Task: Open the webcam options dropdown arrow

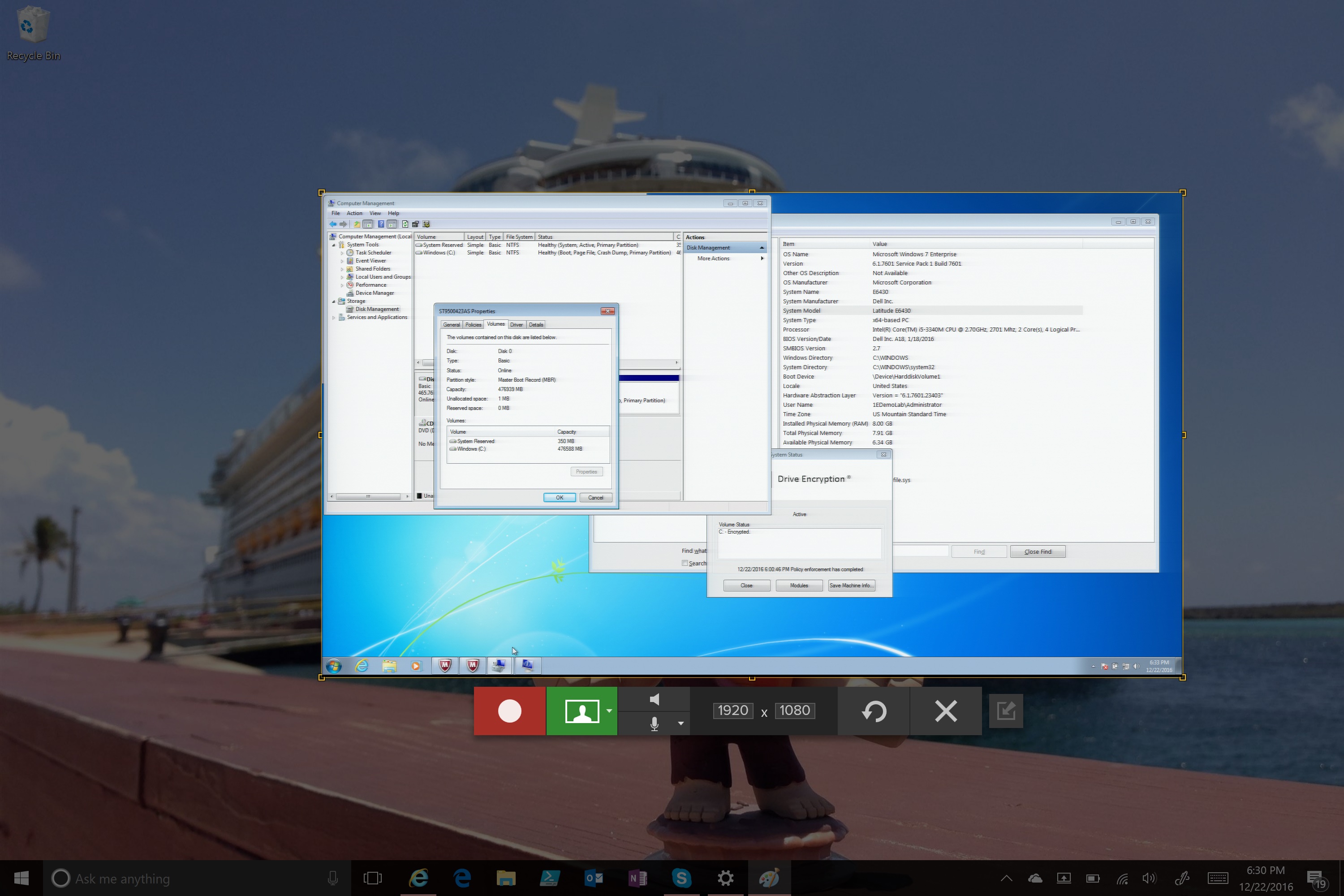Action: tap(609, 711)
